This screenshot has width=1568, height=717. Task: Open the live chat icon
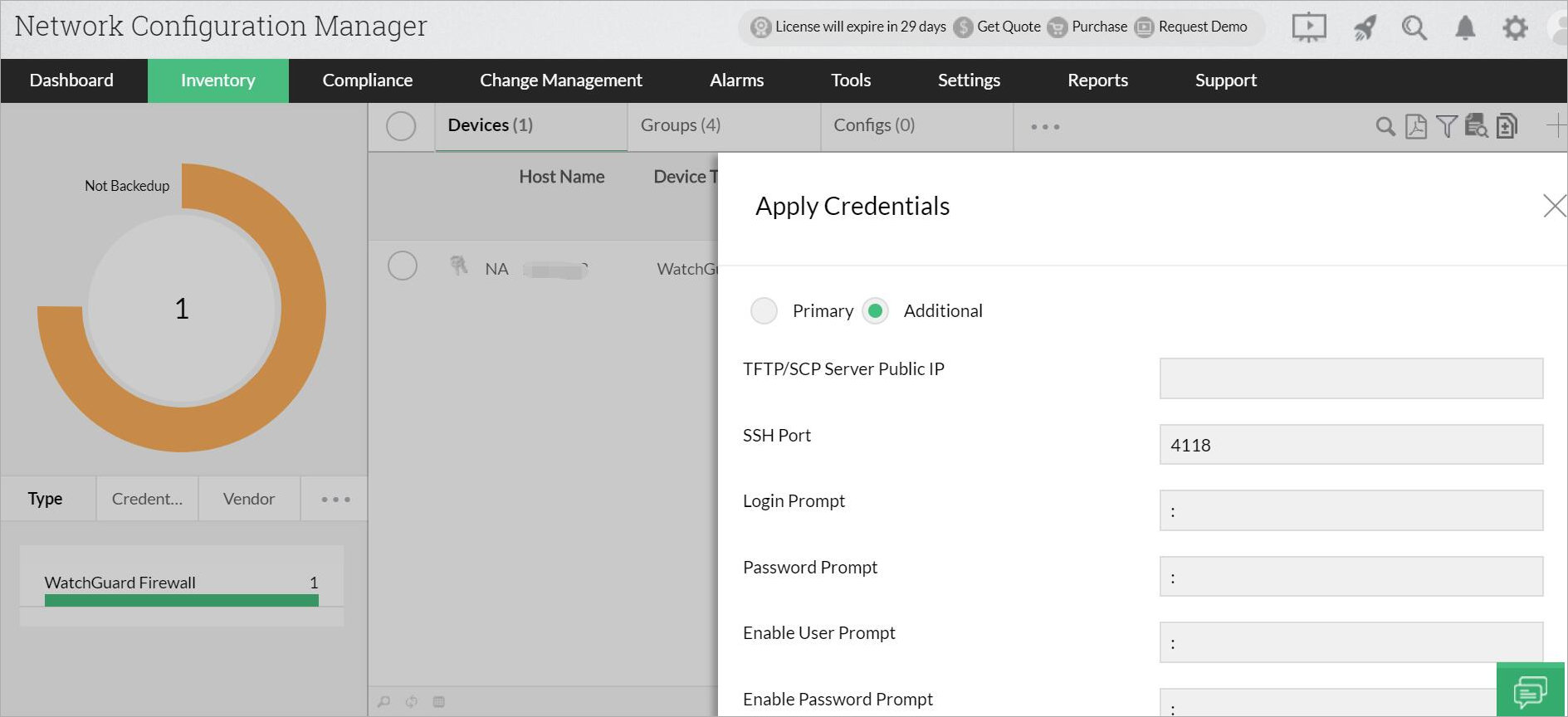coord(1530,690)
